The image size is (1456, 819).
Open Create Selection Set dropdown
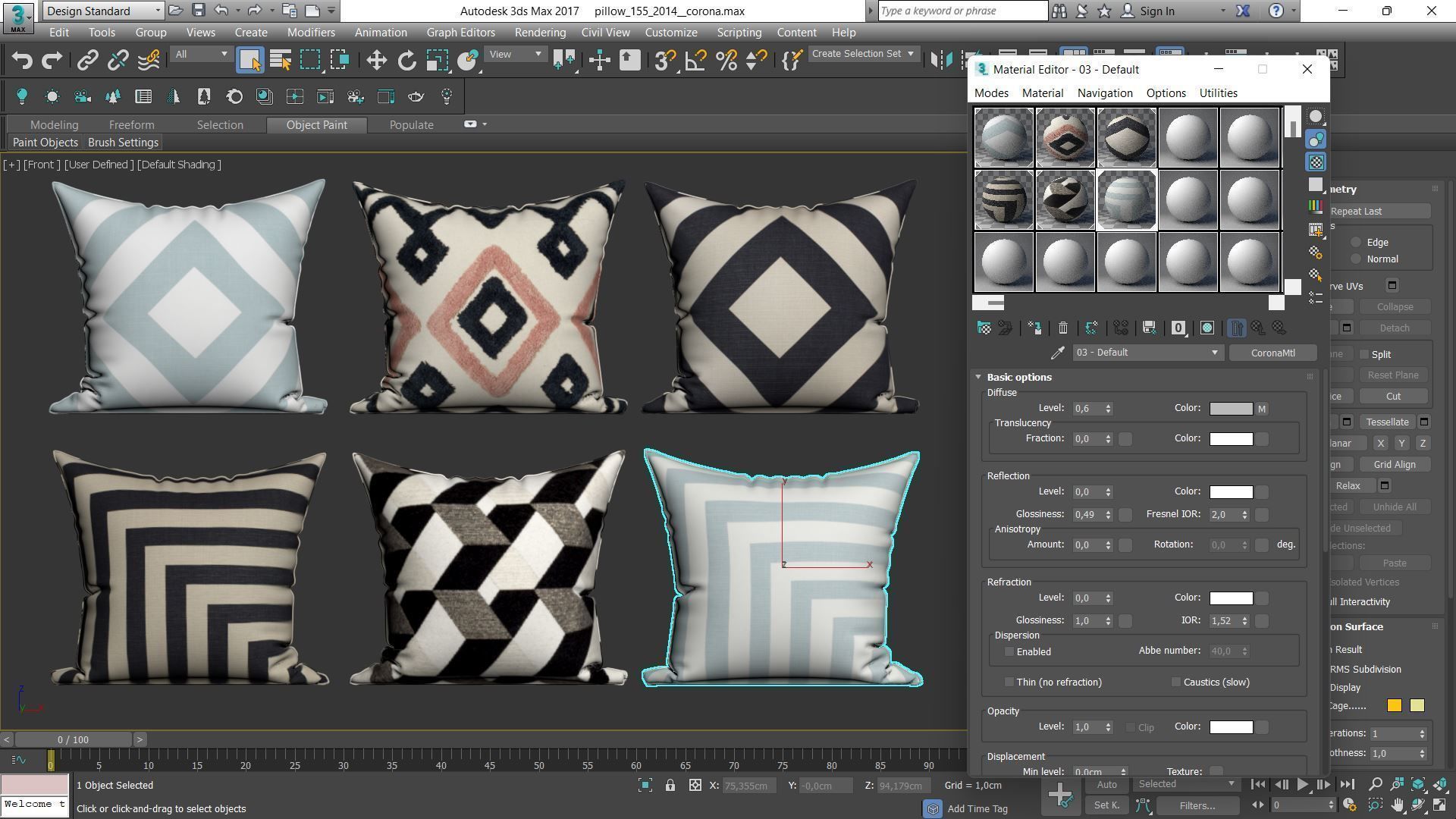864,54
